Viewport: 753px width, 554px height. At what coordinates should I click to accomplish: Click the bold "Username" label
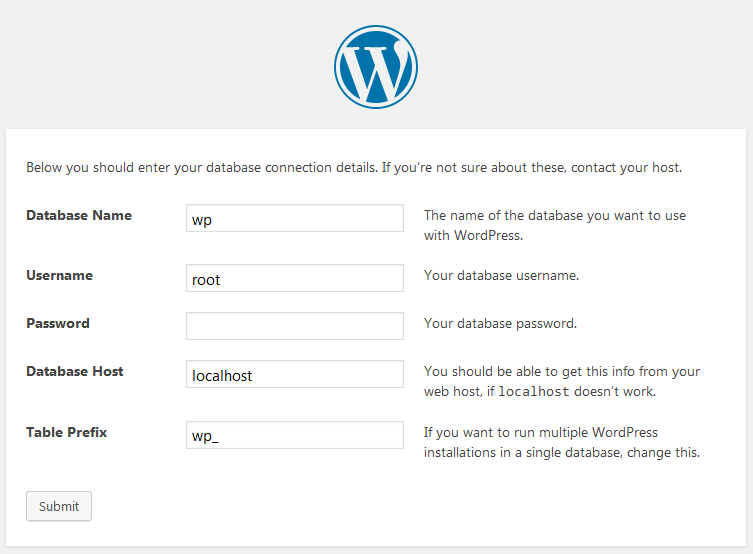(59, 275)
